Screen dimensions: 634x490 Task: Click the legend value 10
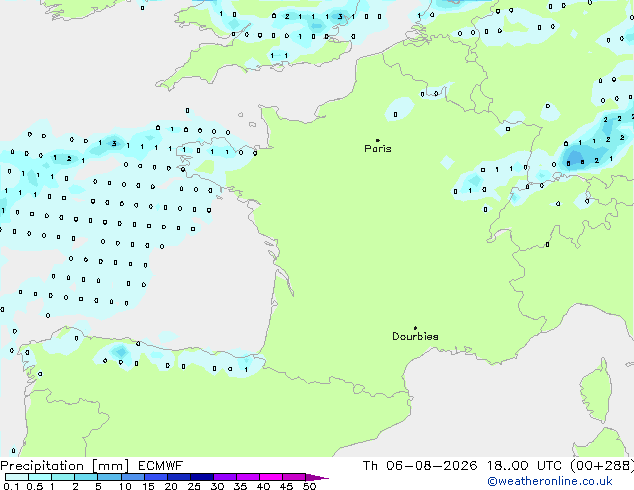[x=125, y=486]
